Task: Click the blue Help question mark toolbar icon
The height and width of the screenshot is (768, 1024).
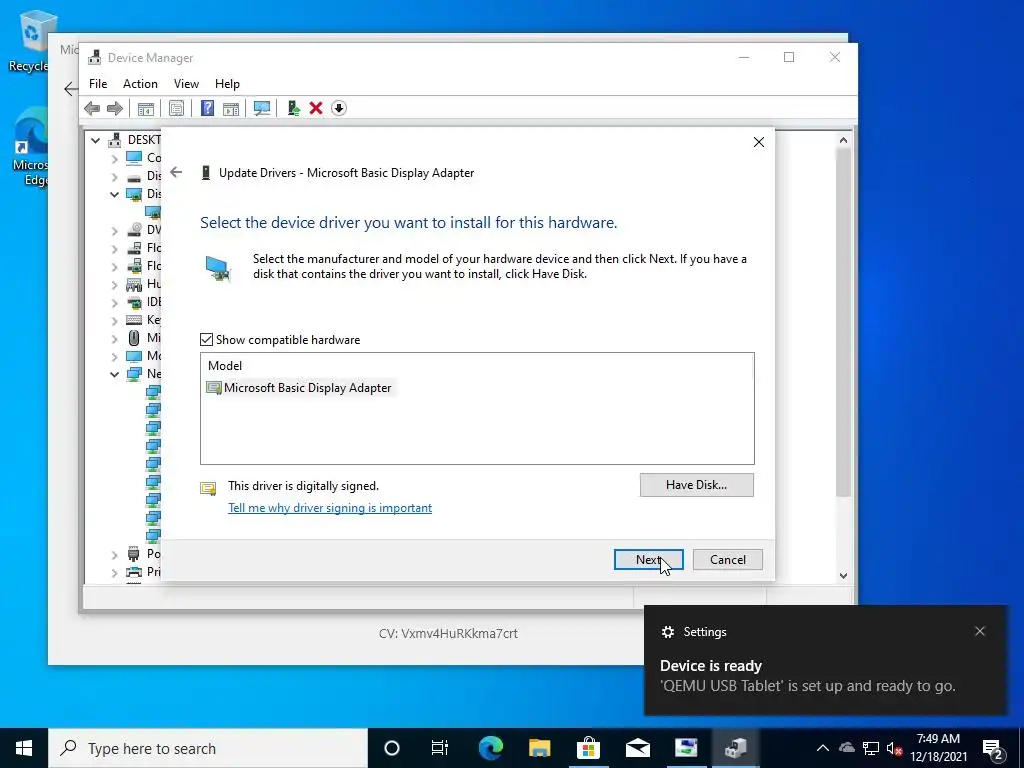Action: [207, 108]
